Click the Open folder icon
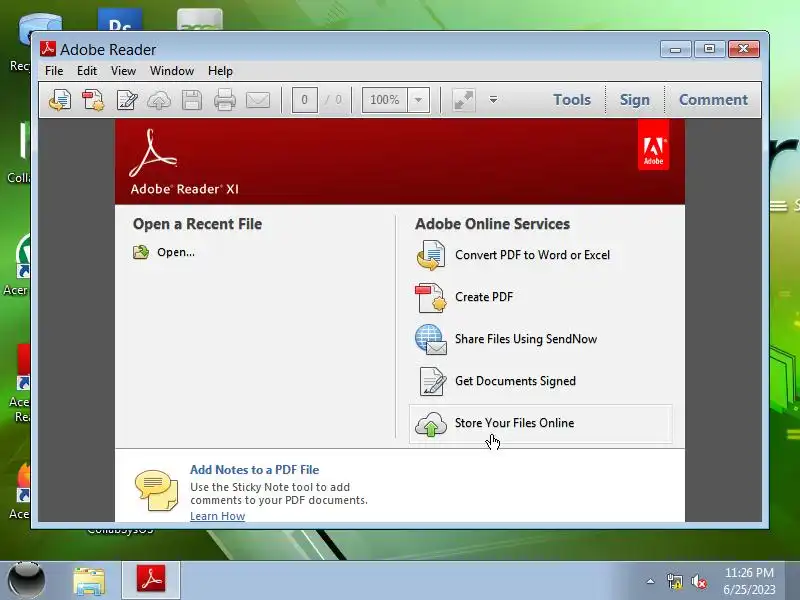Viewport: 800px width, 600px height. click(x=141, y=252)
